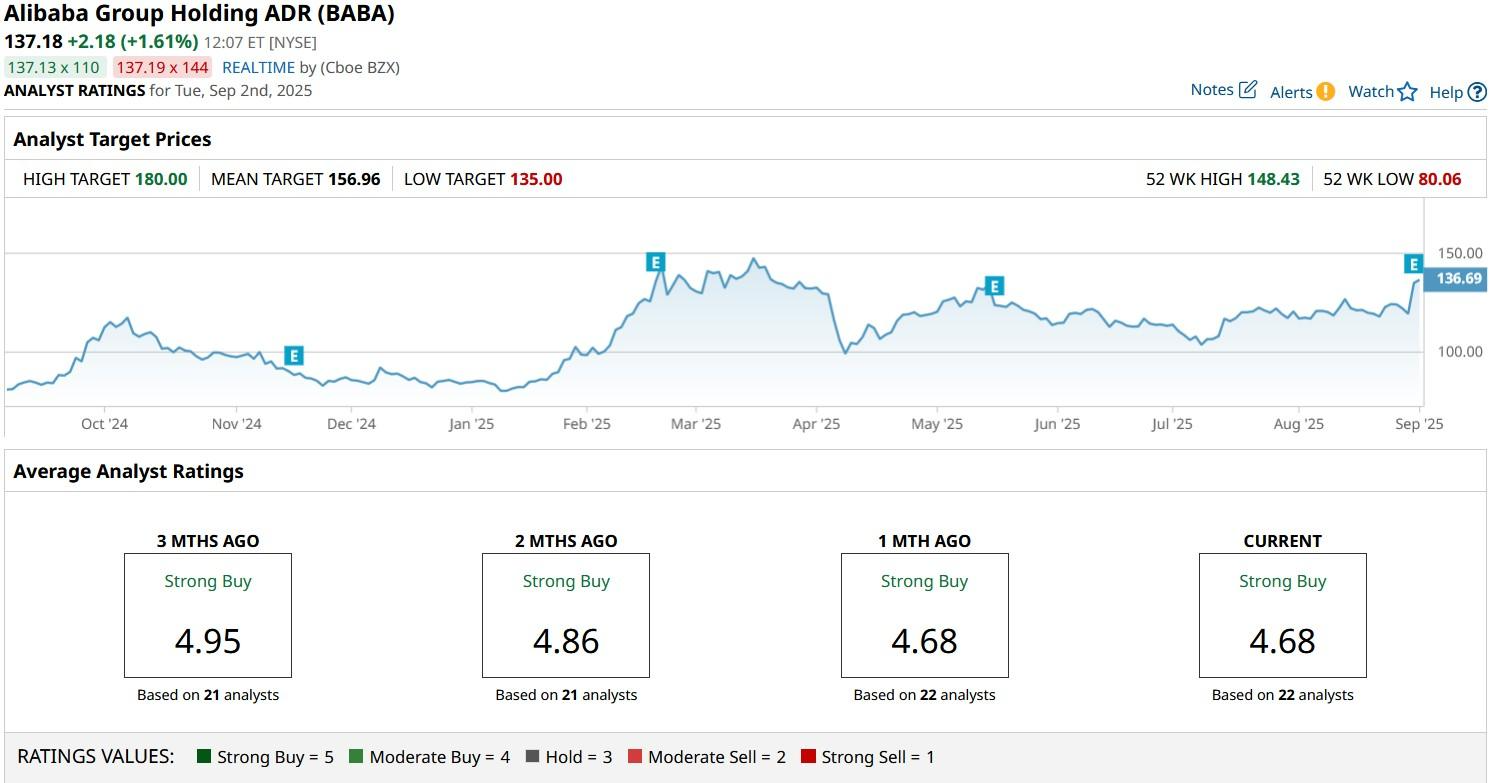
Task: Click the light red Moderate Sell legend swatch
Action: (635, 757)
